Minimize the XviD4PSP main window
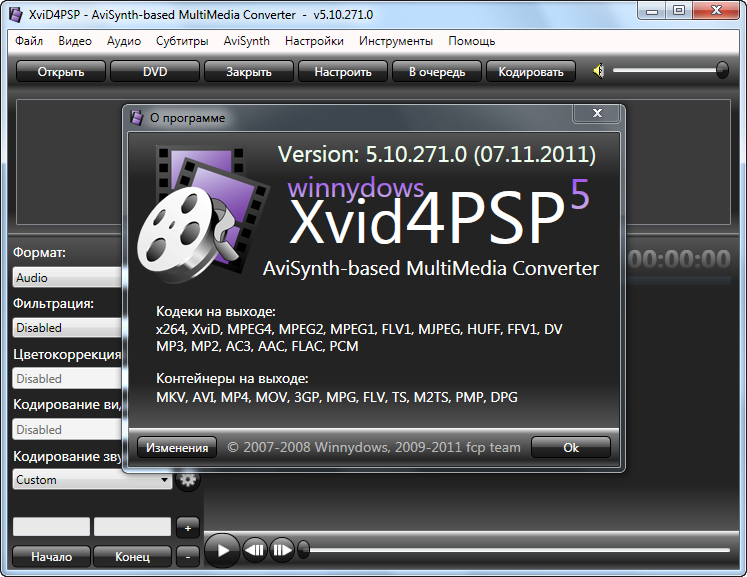Screen dimensions: 747x577 point(652,11)
